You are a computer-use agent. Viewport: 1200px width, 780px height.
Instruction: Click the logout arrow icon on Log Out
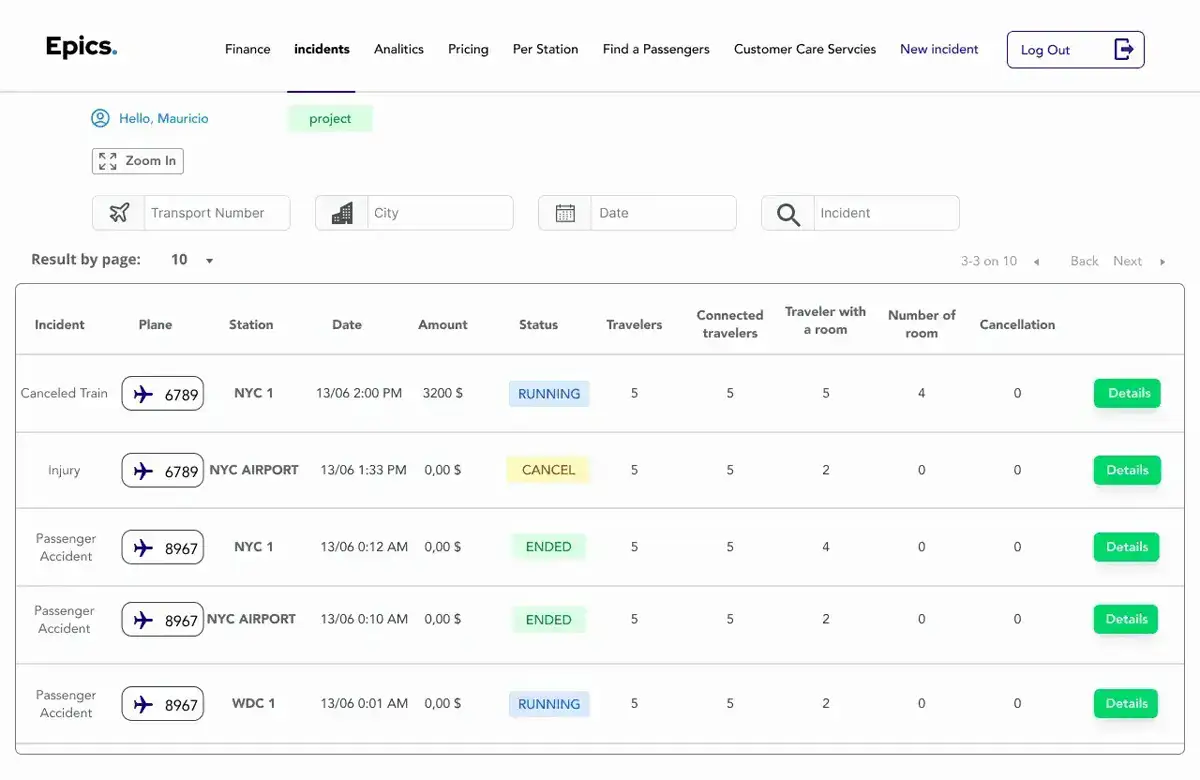[x=1125, y=49]
